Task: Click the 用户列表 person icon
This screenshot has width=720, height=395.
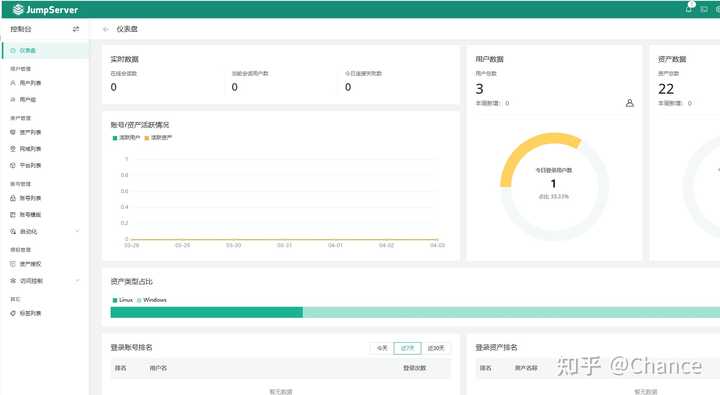Action: pyautogui.click(x=13, y=83)
